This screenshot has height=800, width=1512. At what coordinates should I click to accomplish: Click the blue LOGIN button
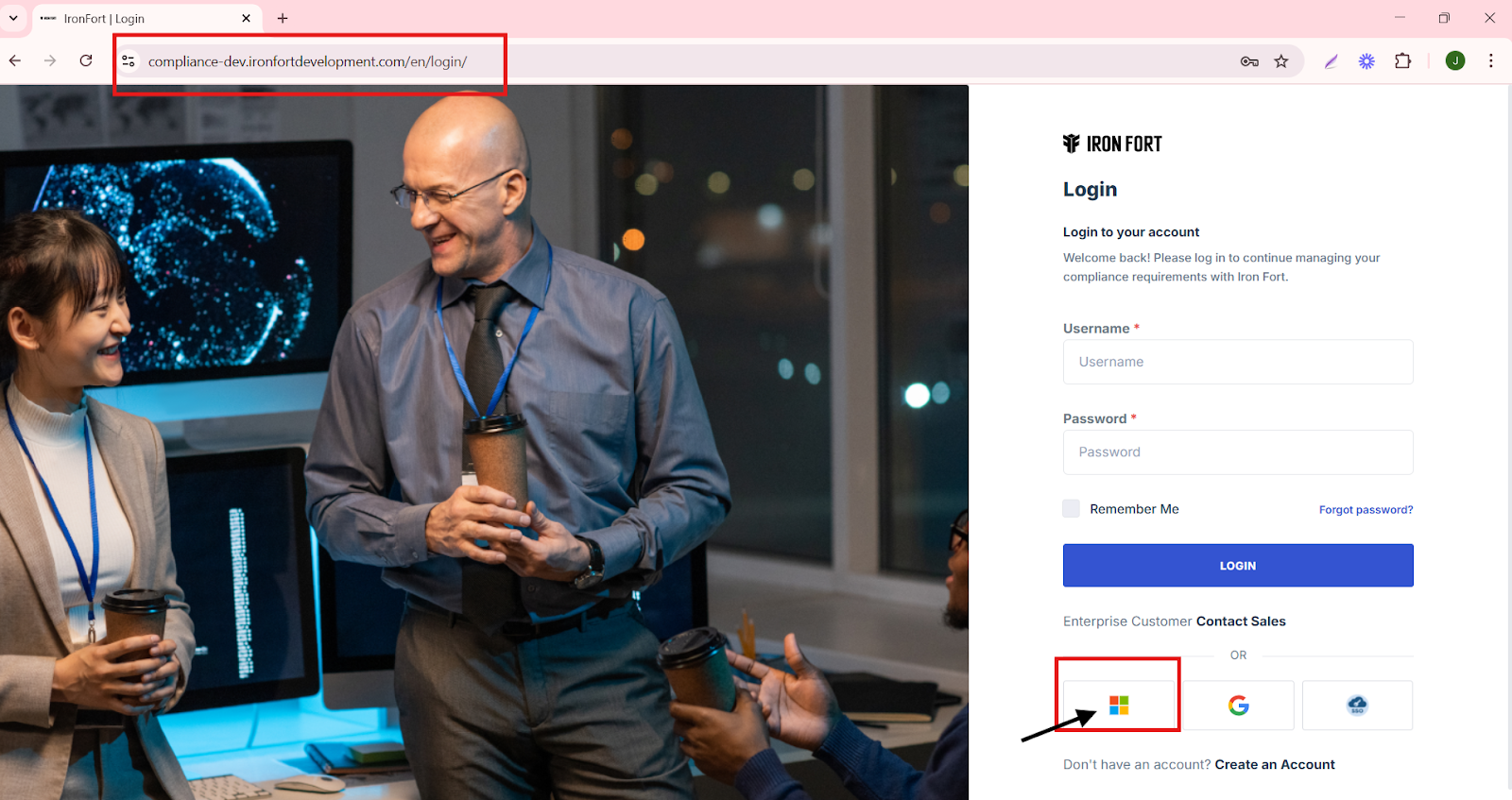click(1238, 565)
